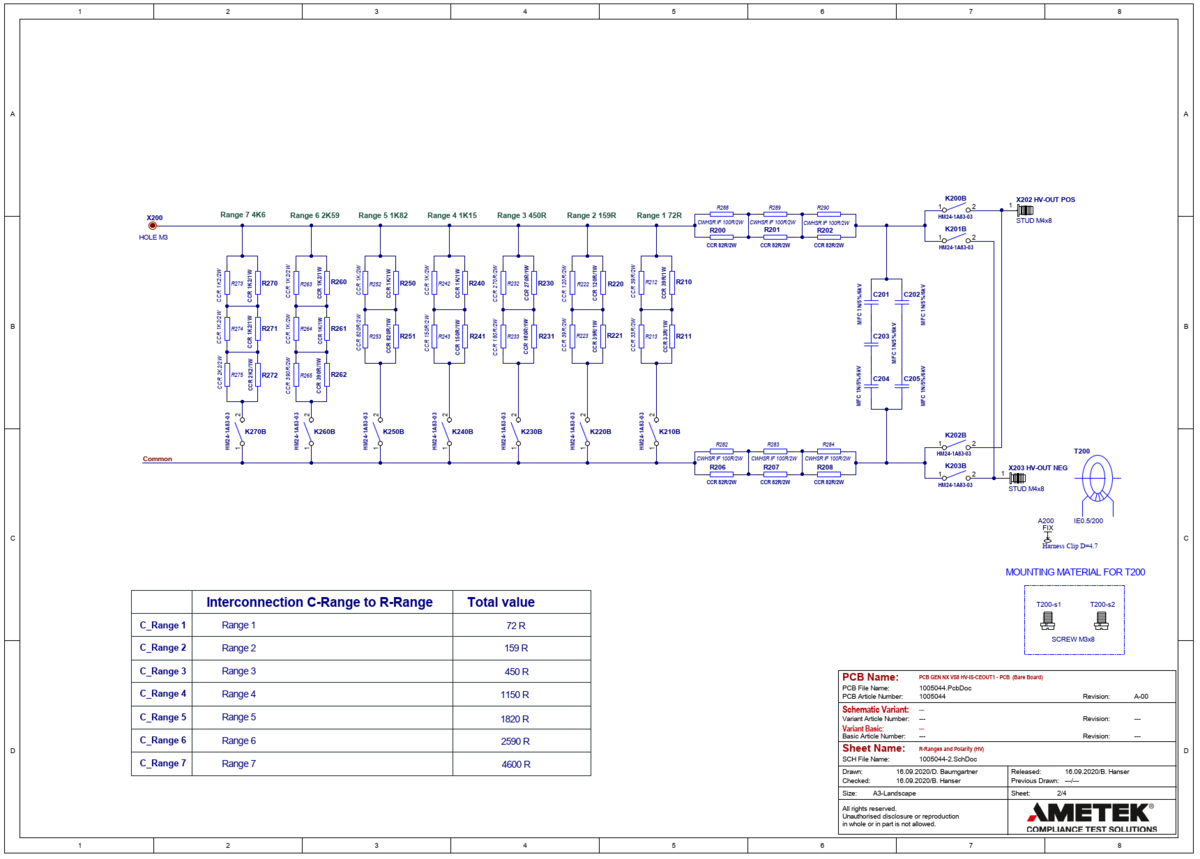
Task: Click the X200 HOLE M3 terminal symbol
Action: (153, 227)
